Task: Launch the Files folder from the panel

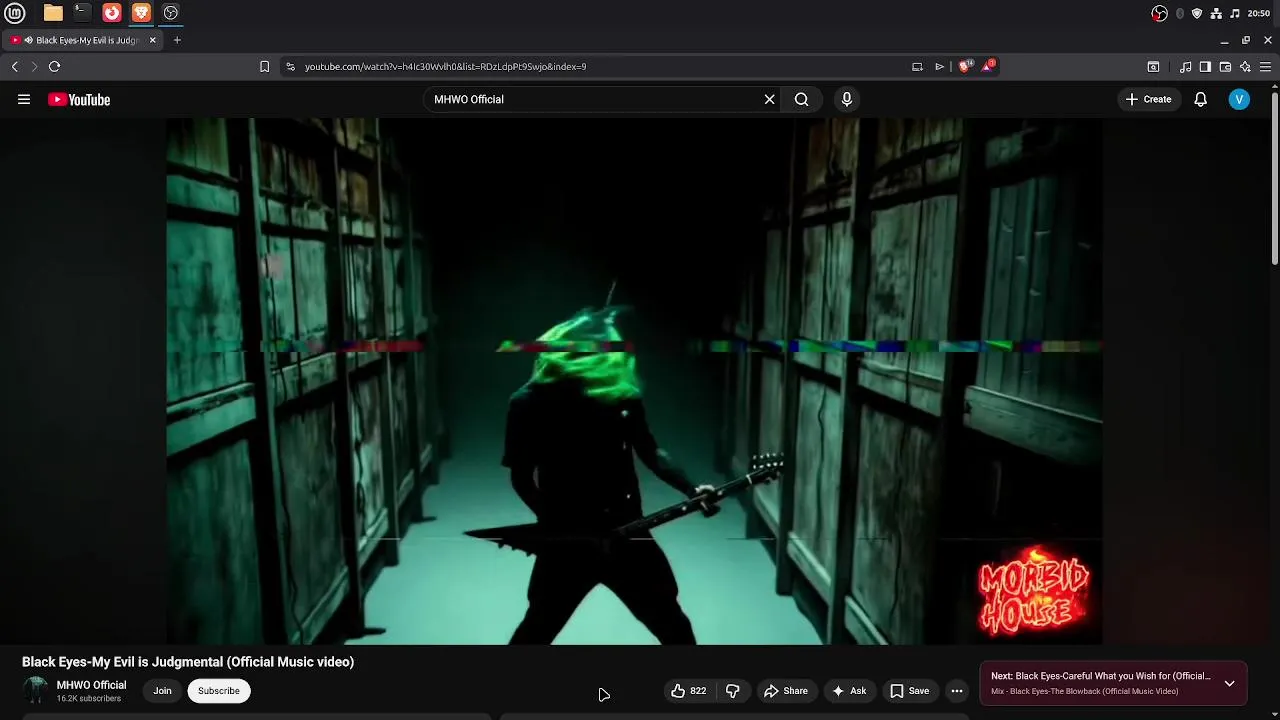Action: [53, 13]
